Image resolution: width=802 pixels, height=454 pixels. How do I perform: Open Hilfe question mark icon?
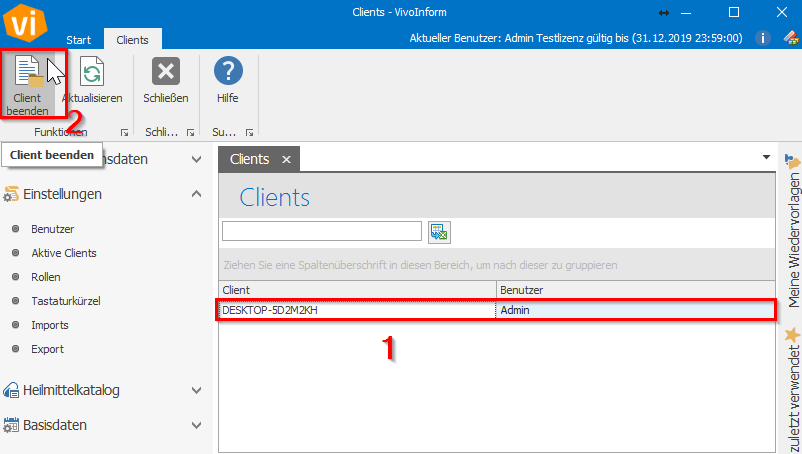[x=228, y=71]
